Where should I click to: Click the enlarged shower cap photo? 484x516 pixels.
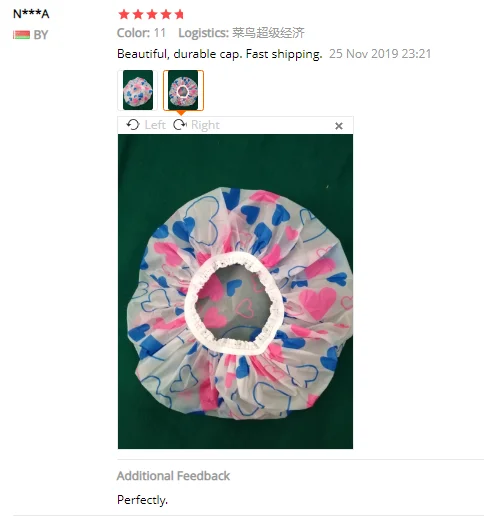235,291
